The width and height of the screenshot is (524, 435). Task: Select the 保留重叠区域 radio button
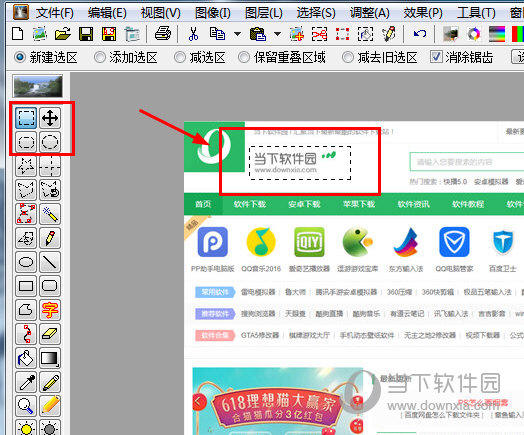[x=244, y=57]
